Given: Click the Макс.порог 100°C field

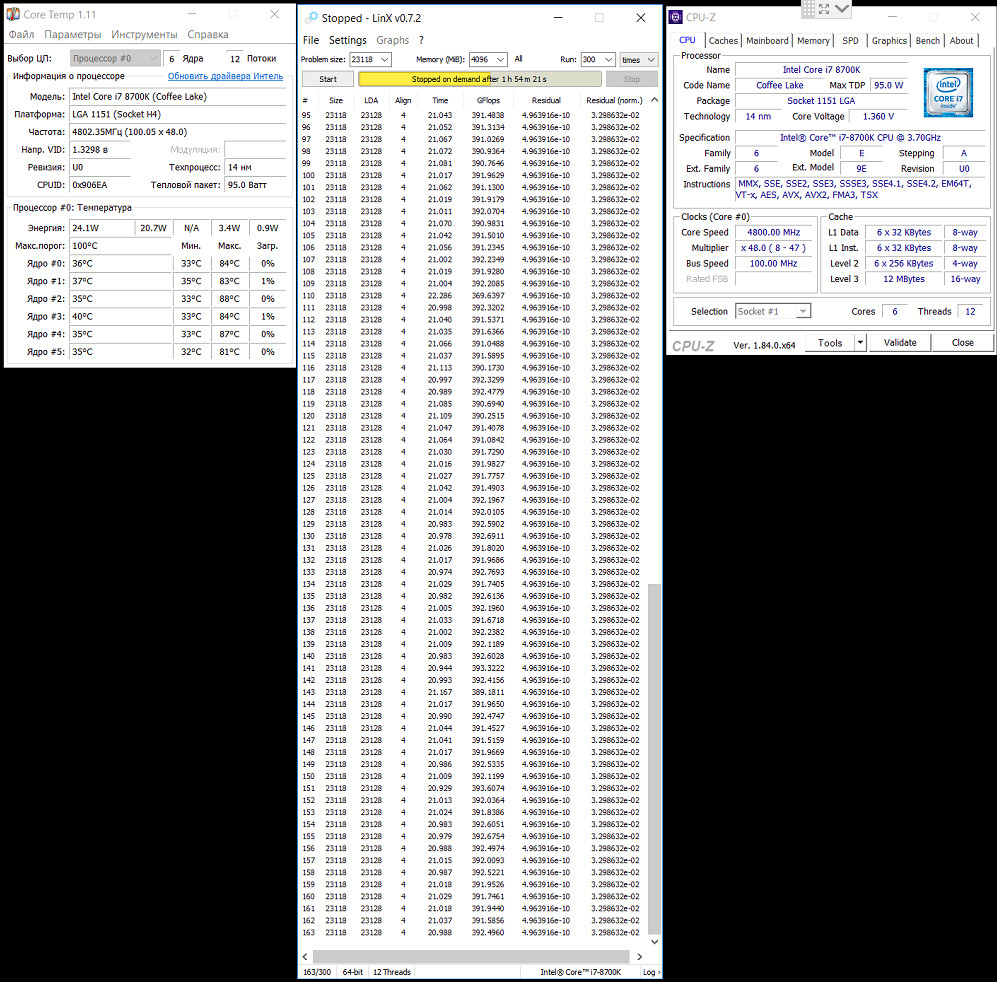Looking at the screenshot, I should [x=121, y=246].
